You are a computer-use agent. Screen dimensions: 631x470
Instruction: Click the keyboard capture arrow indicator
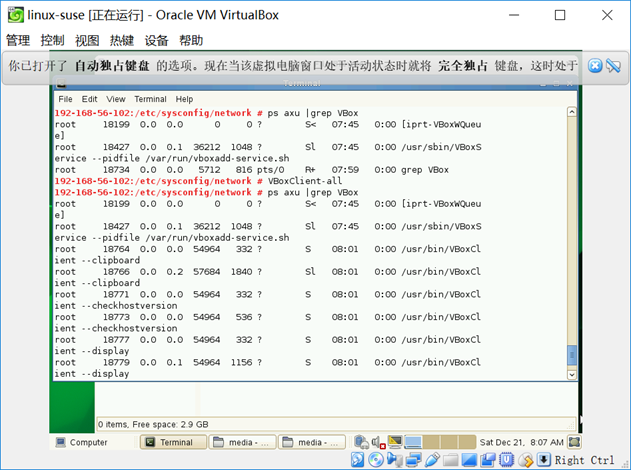click(543, 459)
